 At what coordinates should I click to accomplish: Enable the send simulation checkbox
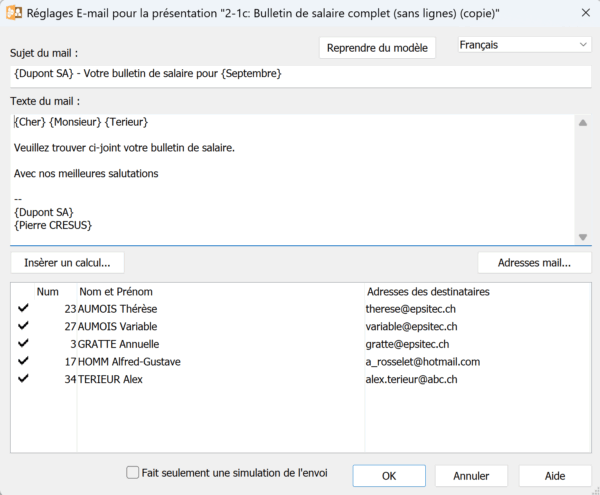133,473
